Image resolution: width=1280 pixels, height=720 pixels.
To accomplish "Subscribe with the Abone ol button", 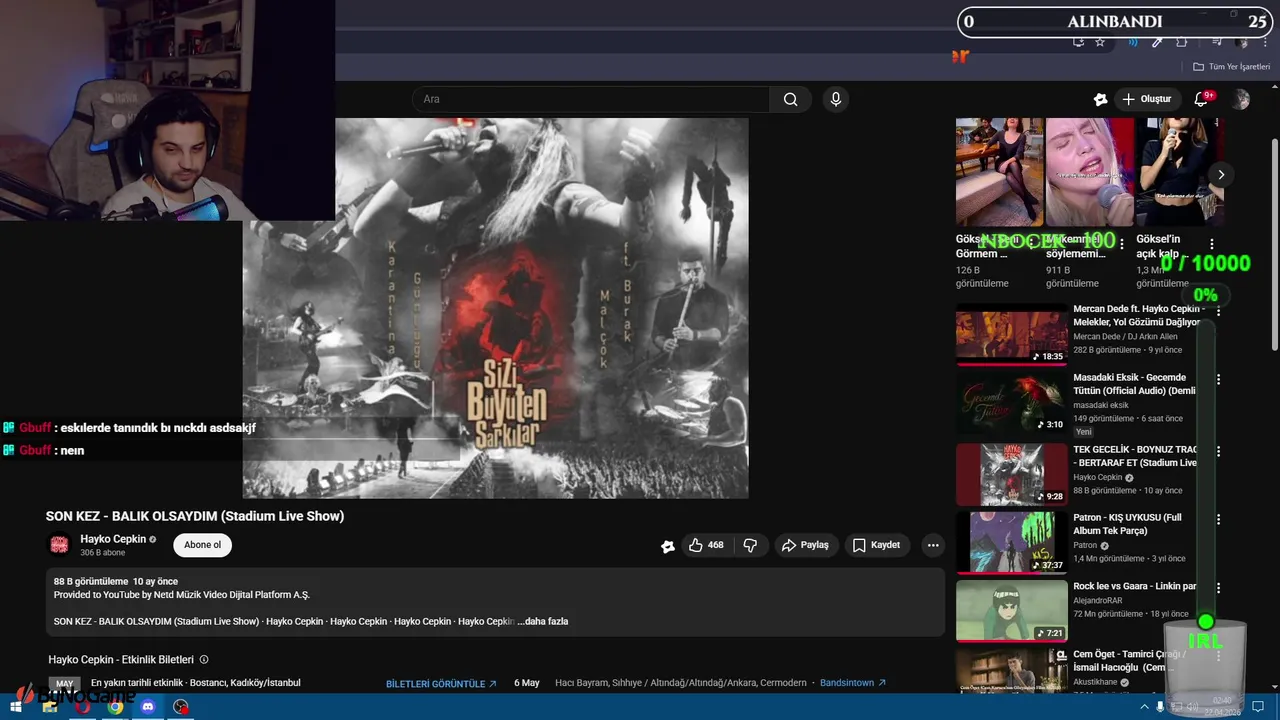I will point(202,545).
